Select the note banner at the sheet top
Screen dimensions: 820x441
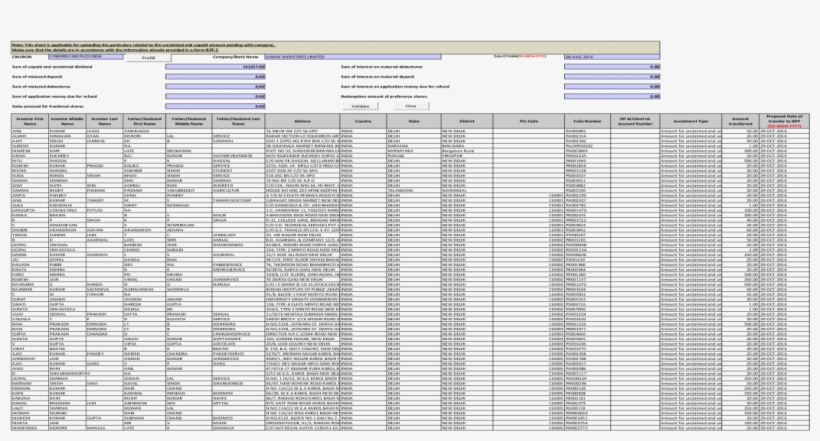[335, 47]
